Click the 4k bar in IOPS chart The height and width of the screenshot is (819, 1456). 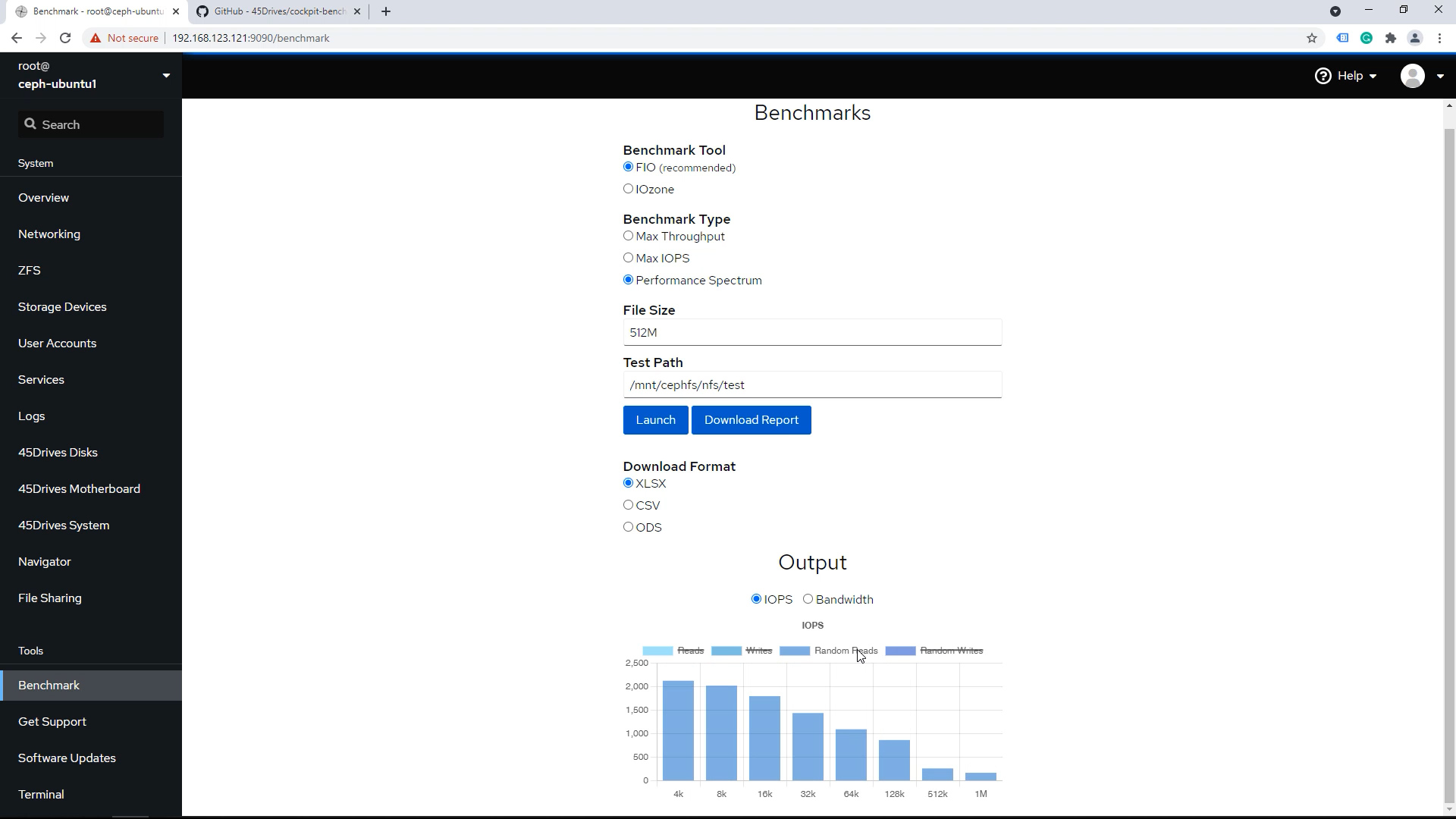(678, 730)
